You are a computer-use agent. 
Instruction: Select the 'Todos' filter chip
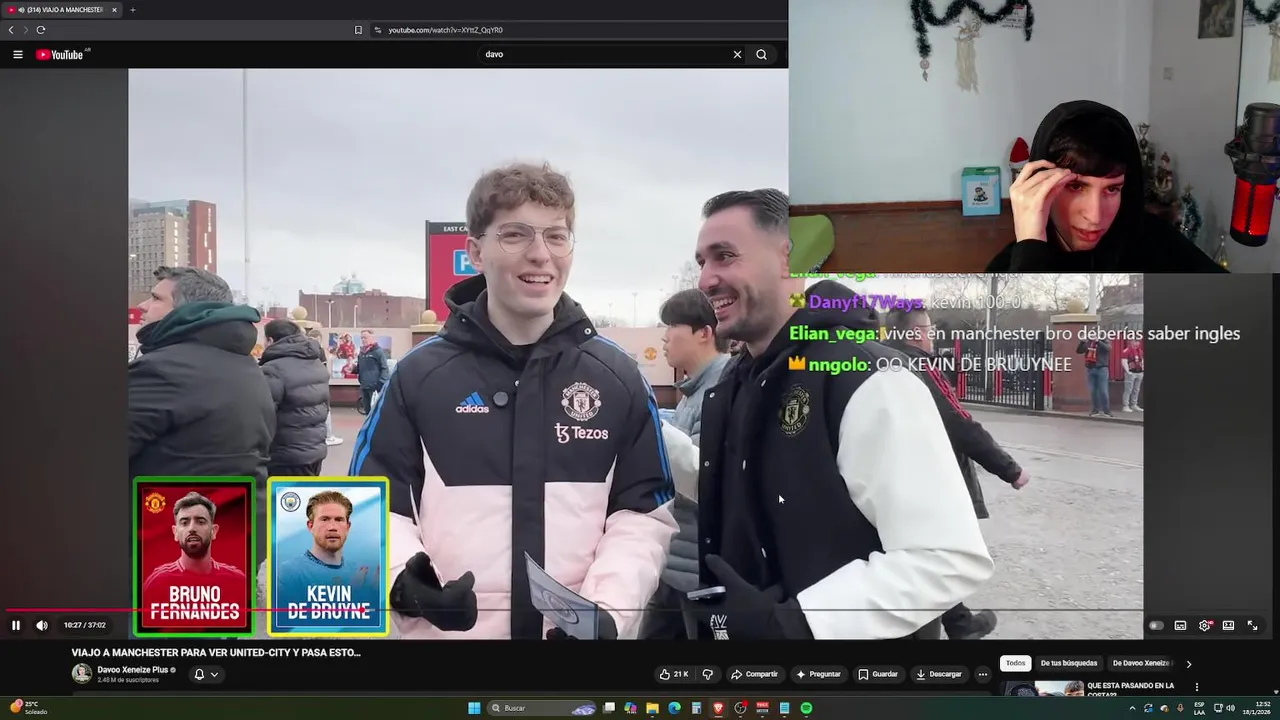1015,663
